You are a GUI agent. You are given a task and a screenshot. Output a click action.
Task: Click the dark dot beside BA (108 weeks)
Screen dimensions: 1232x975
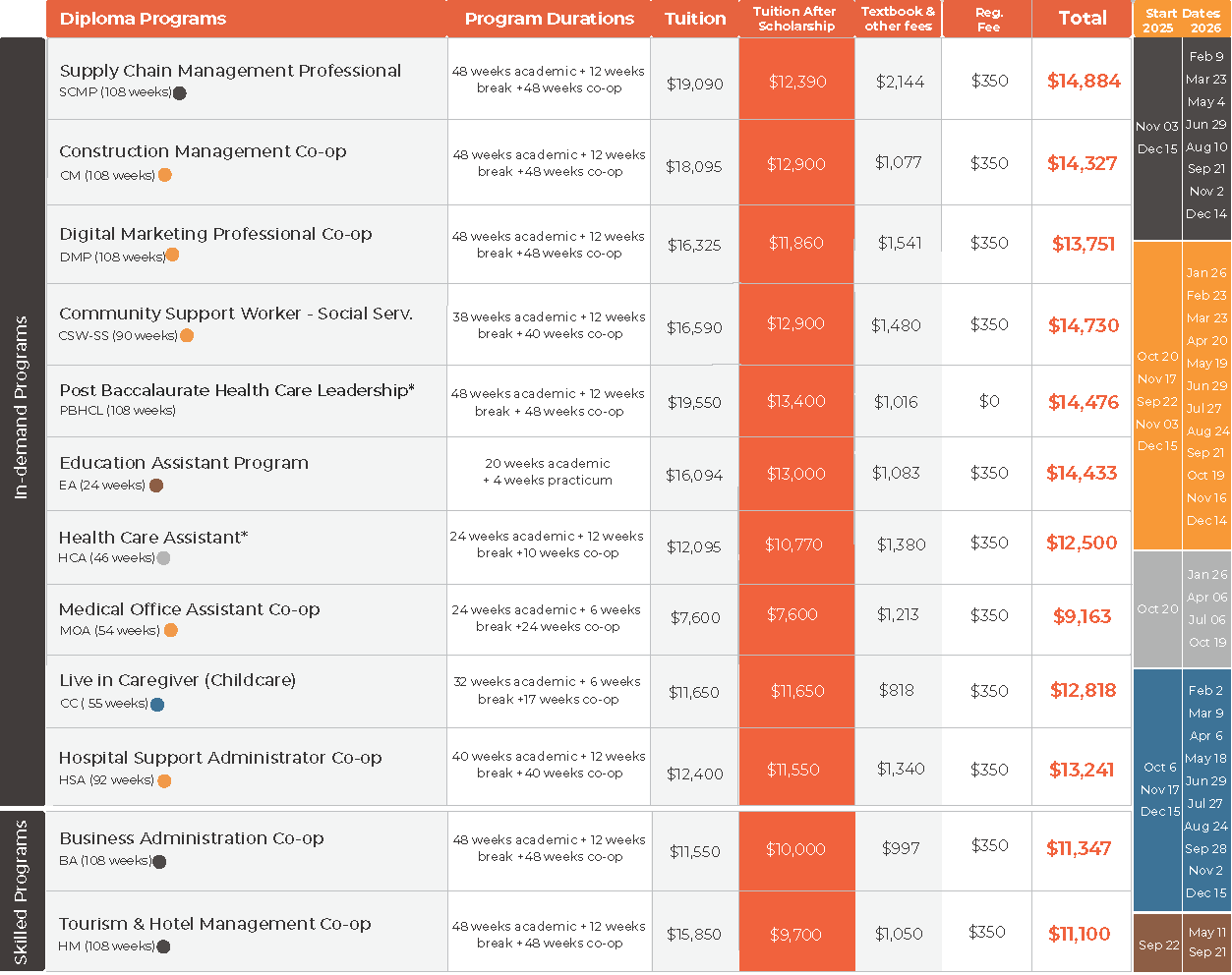pos(159,862)
